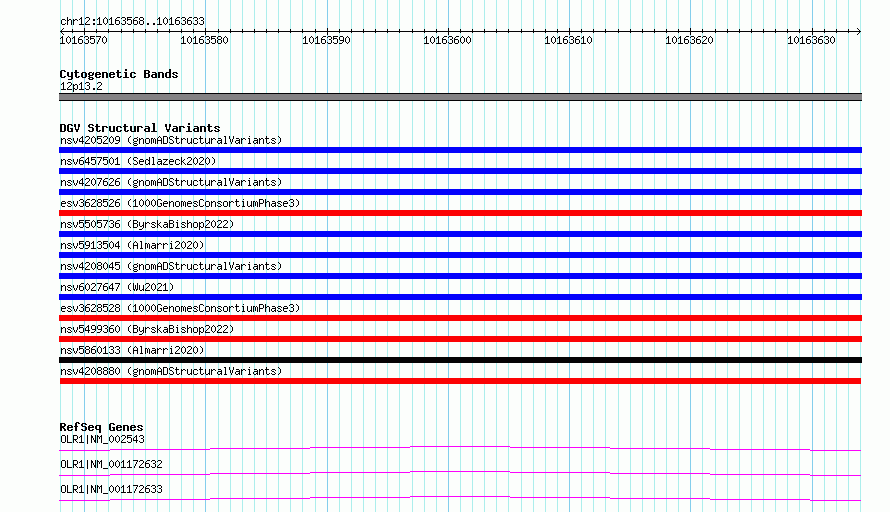Click ruler position 10163630
The height and width of the screenshot is (512, 890).
pyautogui.click(x=811, y=40)
